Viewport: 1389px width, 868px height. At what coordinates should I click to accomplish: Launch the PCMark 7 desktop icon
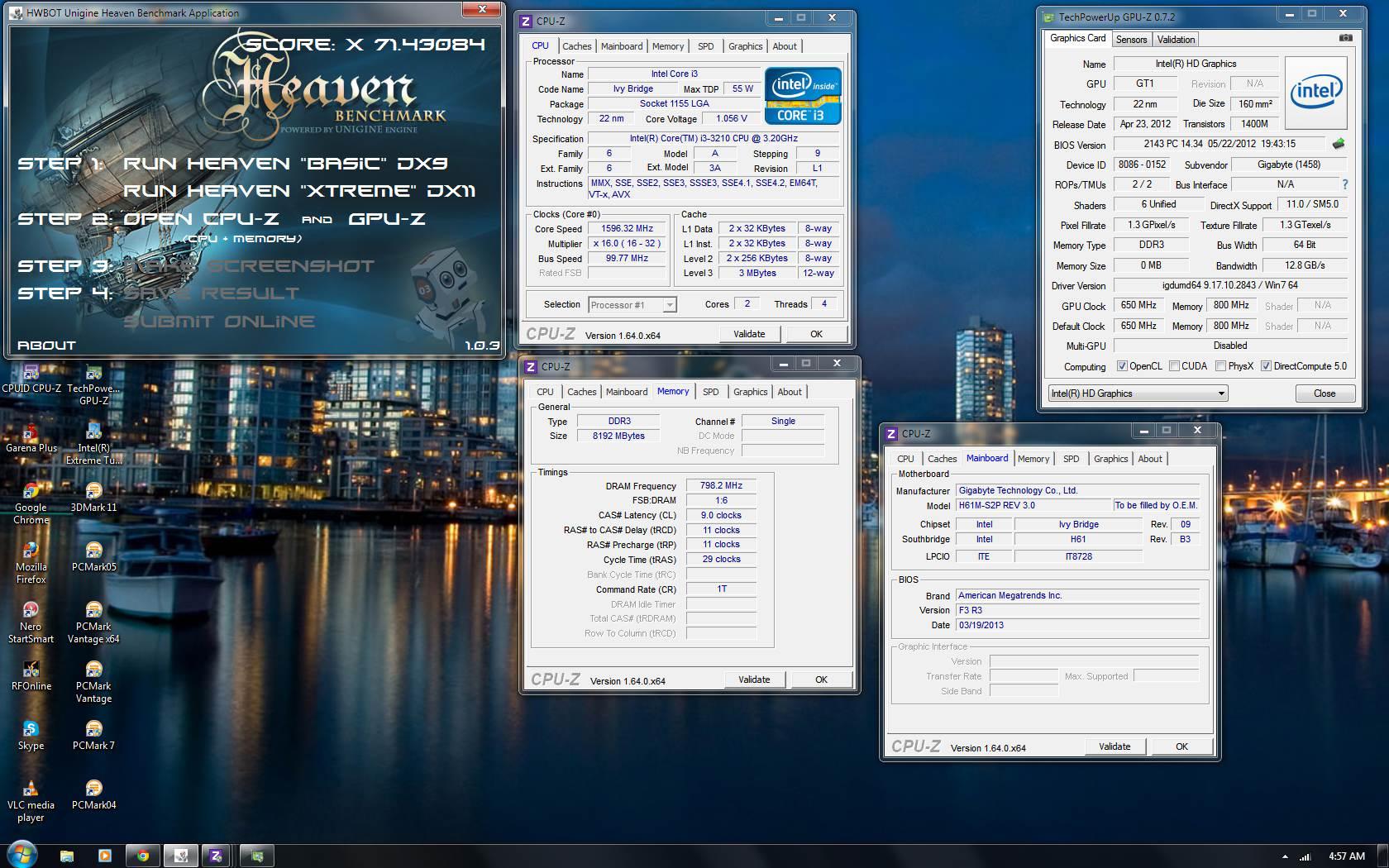click(x=93, y=737)
